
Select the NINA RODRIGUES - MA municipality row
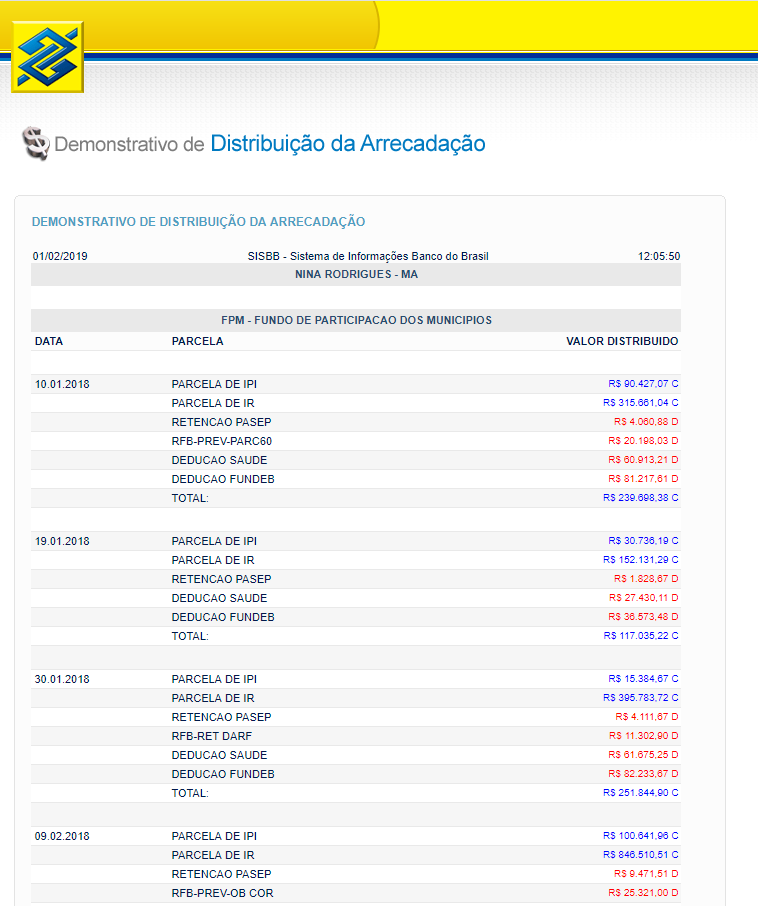pyautogui.click(x=356, y=274)
